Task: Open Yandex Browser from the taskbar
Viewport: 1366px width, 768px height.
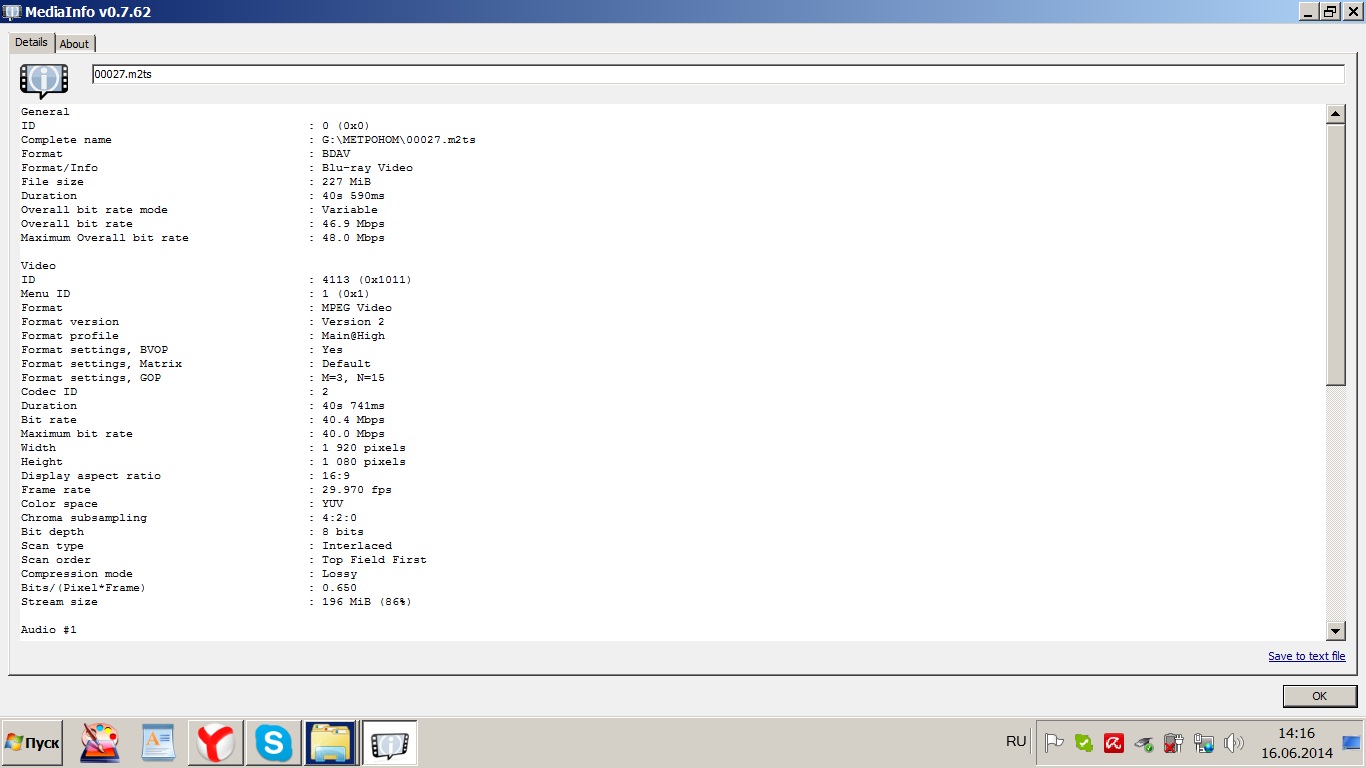Action: coord(215,743)
